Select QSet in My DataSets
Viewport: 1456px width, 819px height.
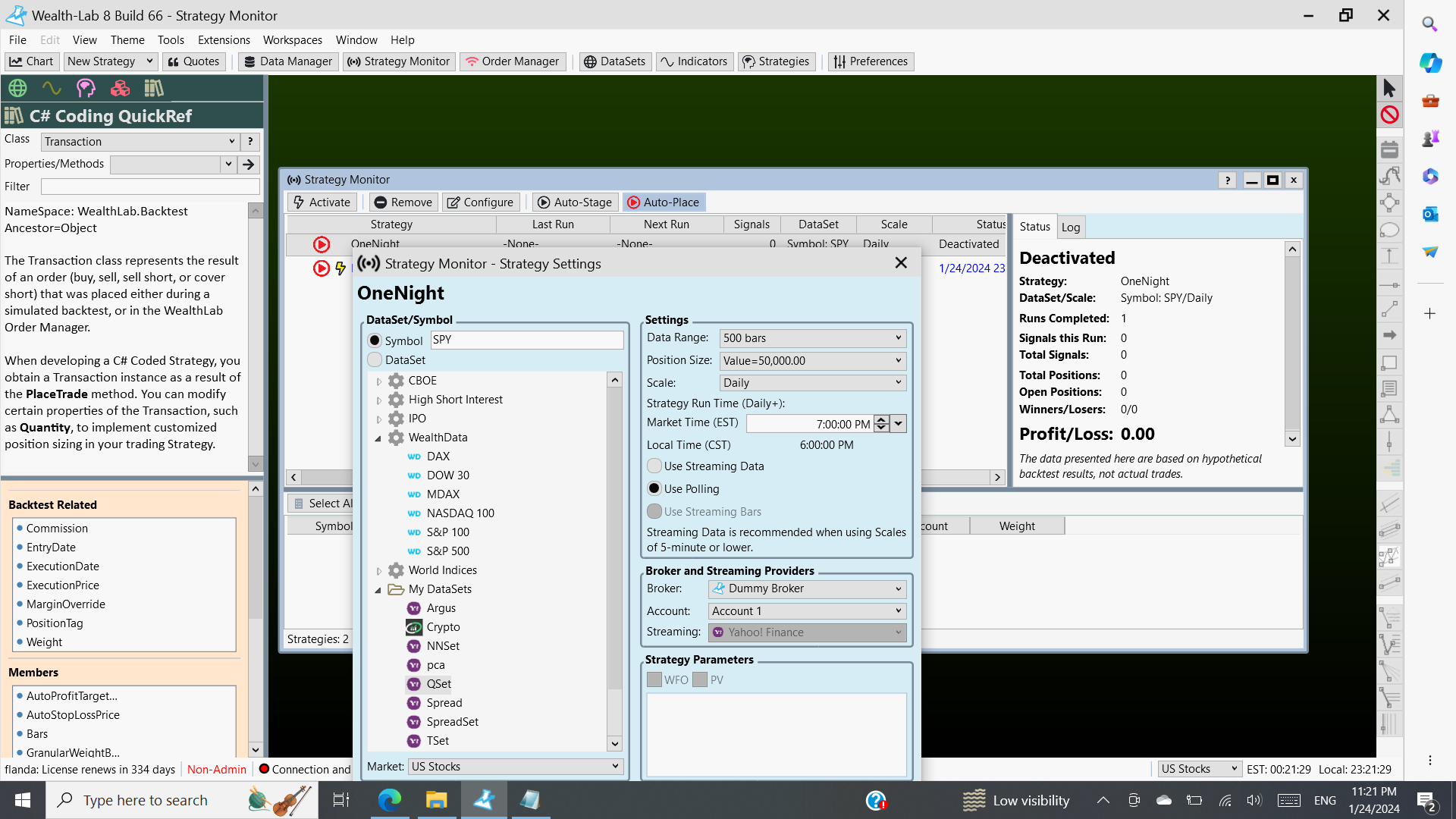pos(438,684)
